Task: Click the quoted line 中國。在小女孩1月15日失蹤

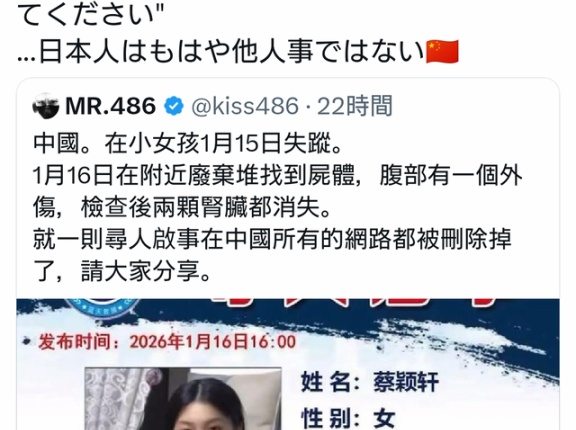Action: (x=188, y=144)
